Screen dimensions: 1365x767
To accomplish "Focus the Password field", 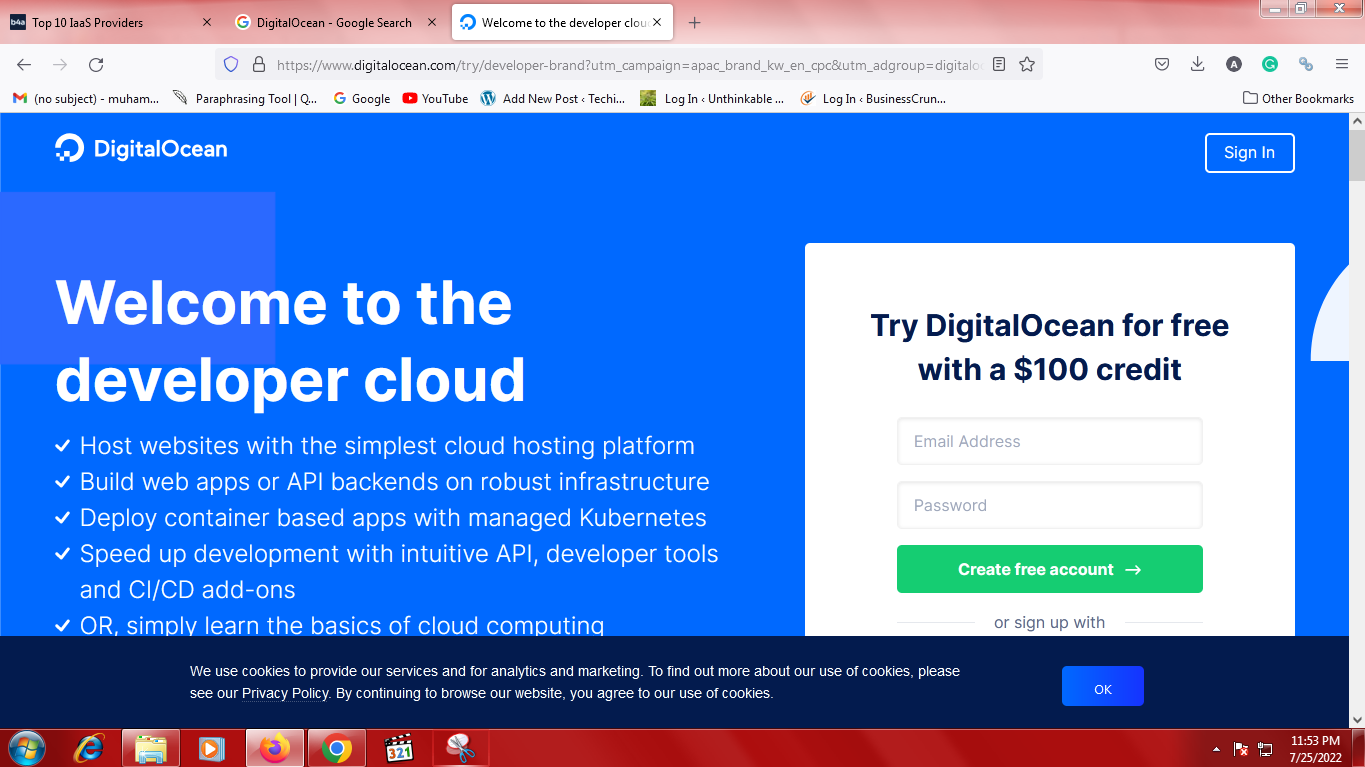I will pyautogui.click(x=1049, y=505).
